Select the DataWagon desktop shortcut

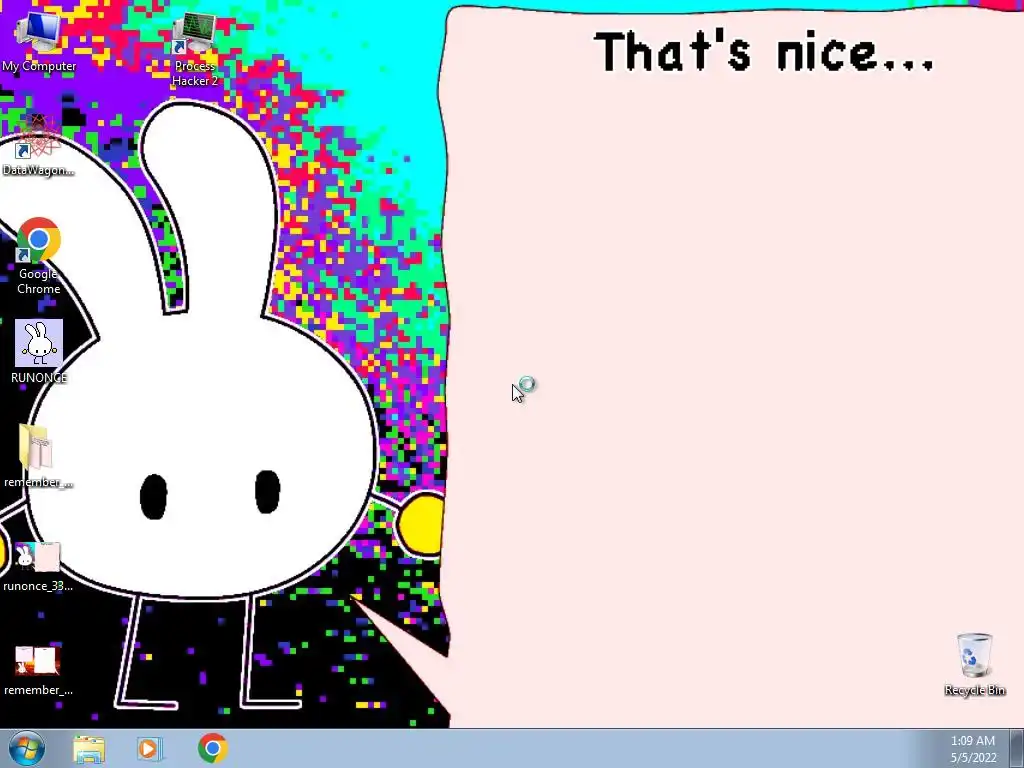click(39, 145)
